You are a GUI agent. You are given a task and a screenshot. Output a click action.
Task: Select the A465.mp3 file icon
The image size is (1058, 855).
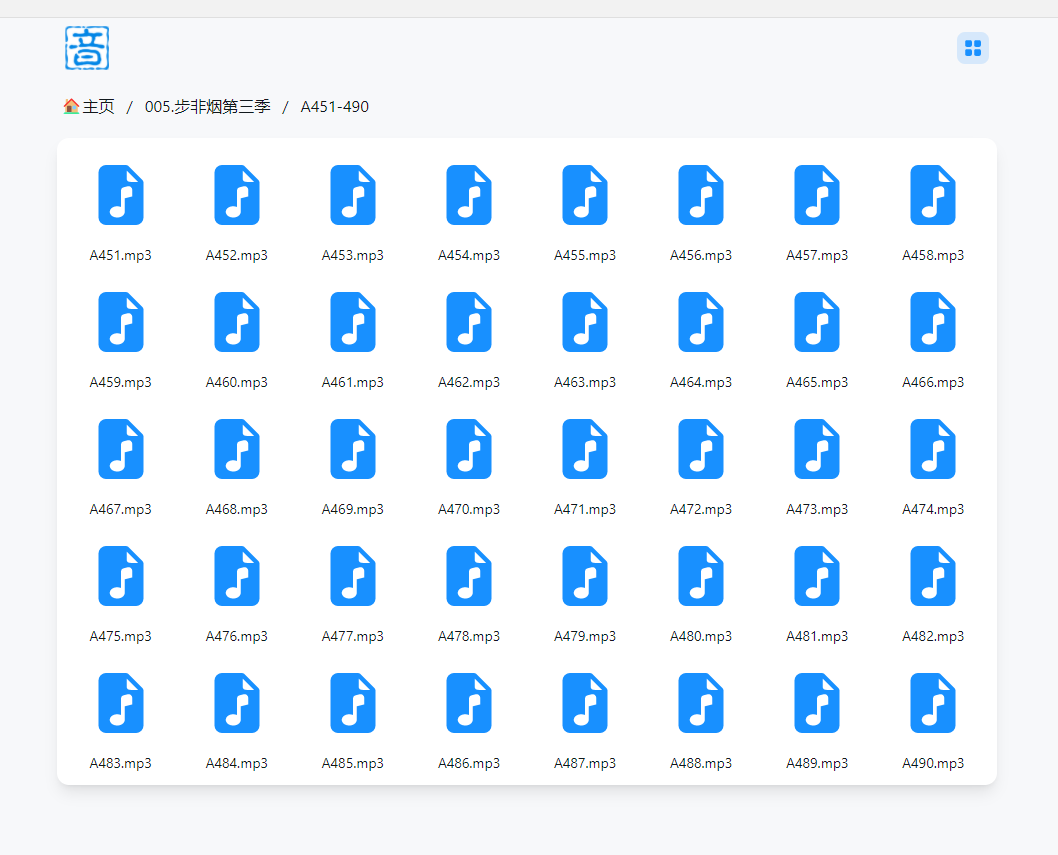coord(817,322)
